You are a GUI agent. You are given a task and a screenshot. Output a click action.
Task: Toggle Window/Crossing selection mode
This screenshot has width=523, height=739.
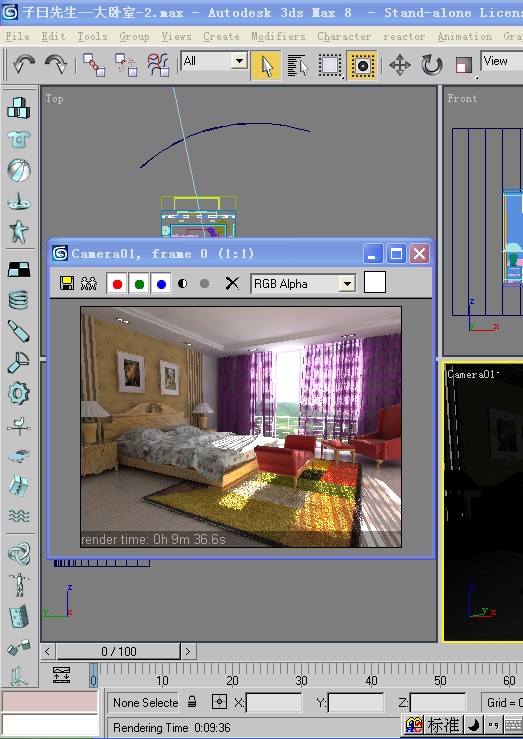click(x=362, y=66)
